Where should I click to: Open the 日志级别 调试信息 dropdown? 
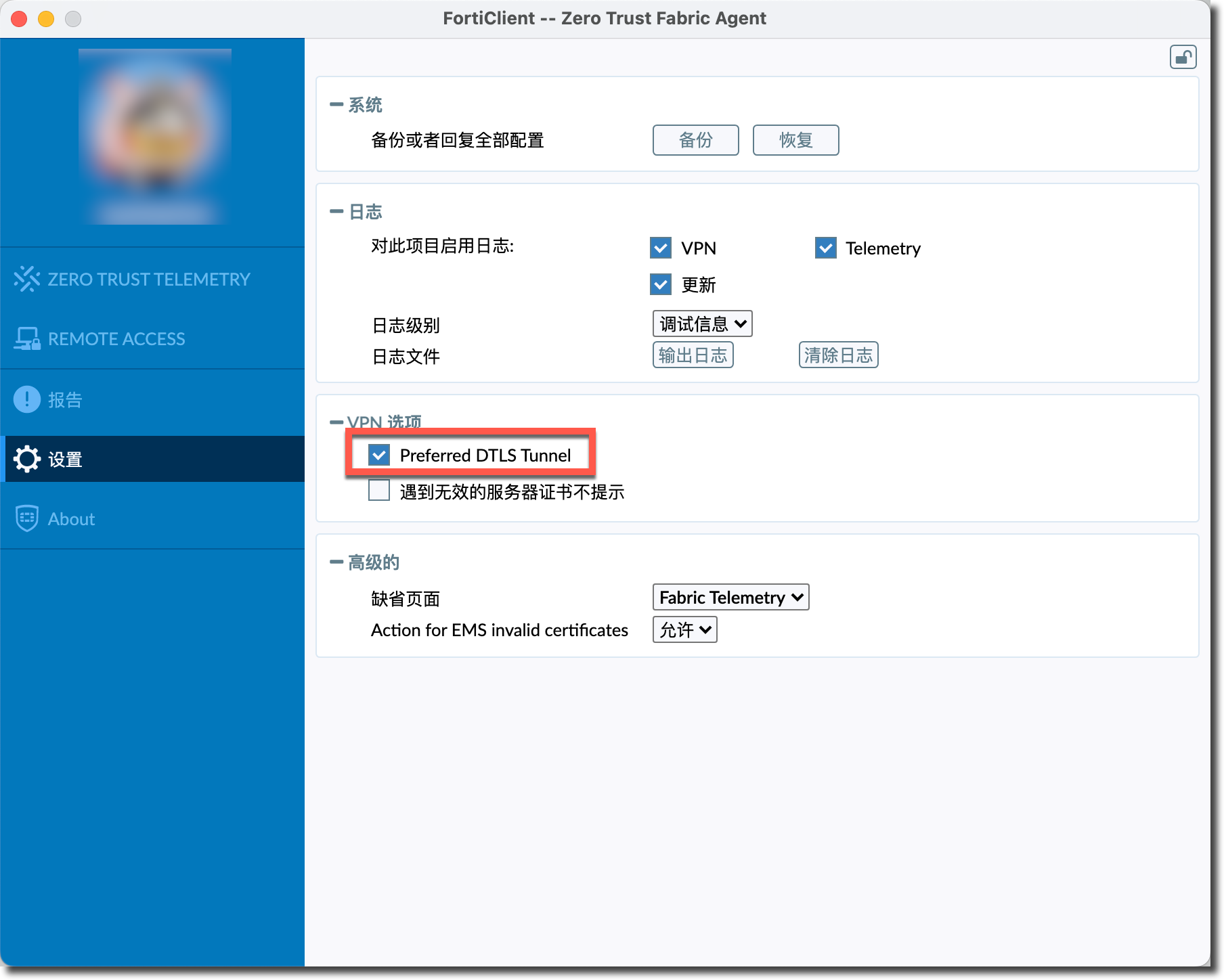click(x=702, y=324)
